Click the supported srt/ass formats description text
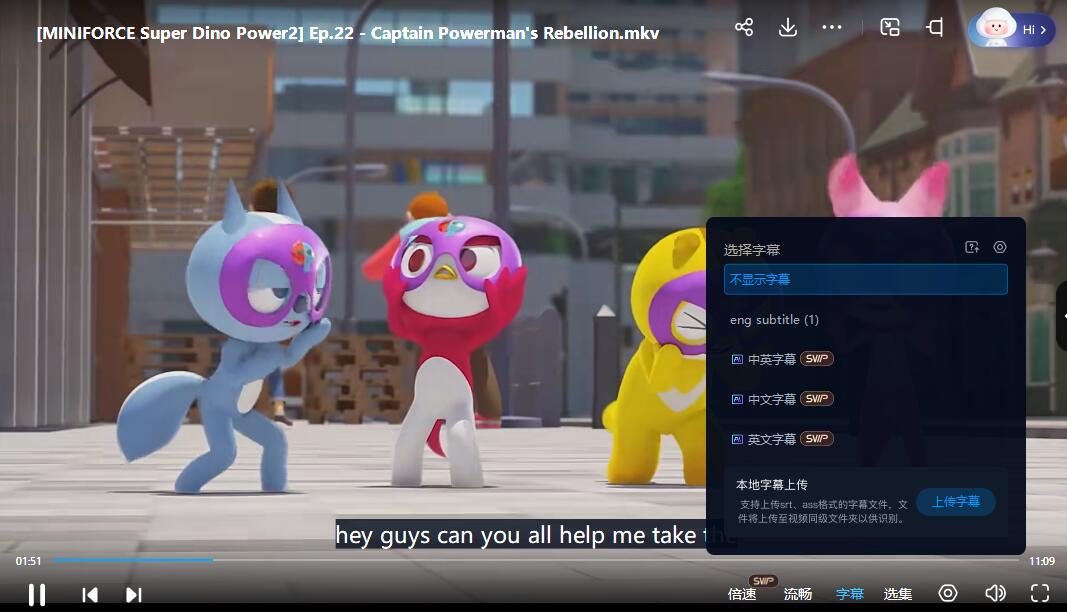The width and height of the screenshot is (1067, 612). 823,511
